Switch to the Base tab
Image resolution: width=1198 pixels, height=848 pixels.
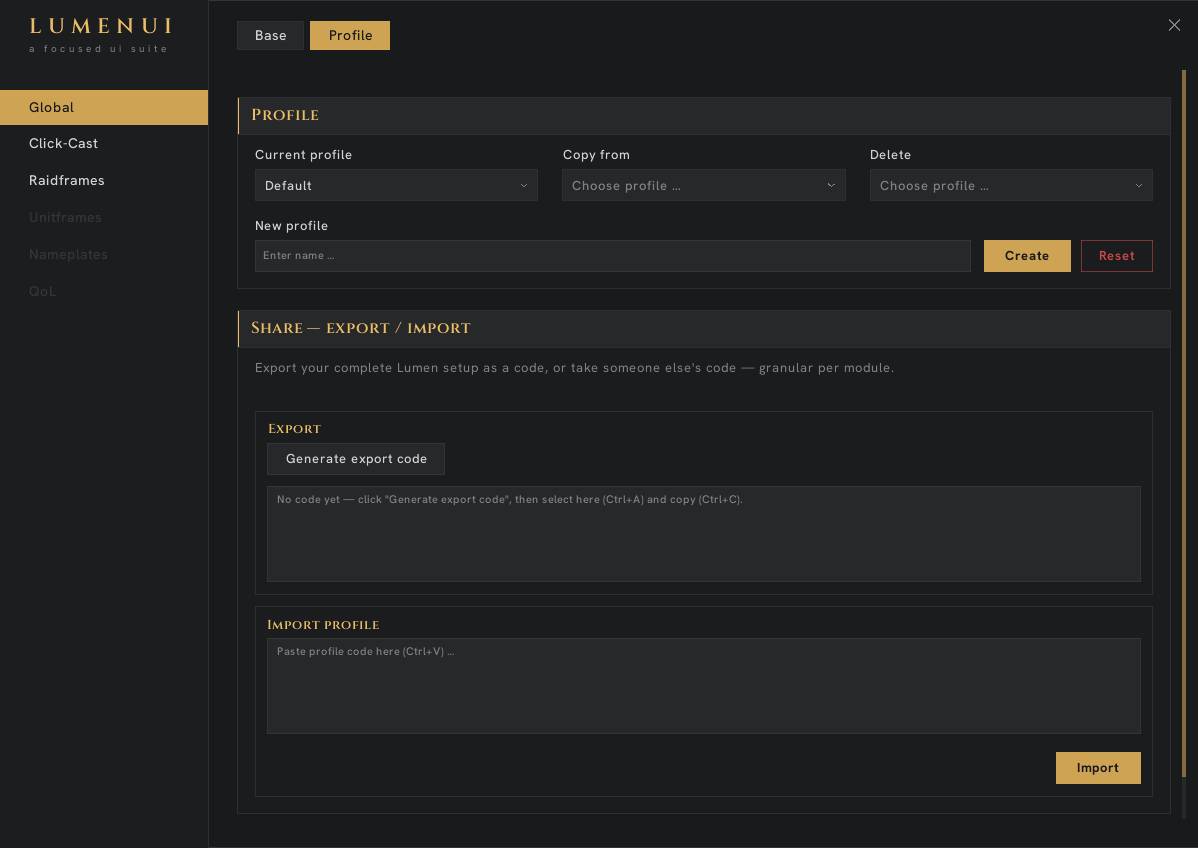pos(270,35)
